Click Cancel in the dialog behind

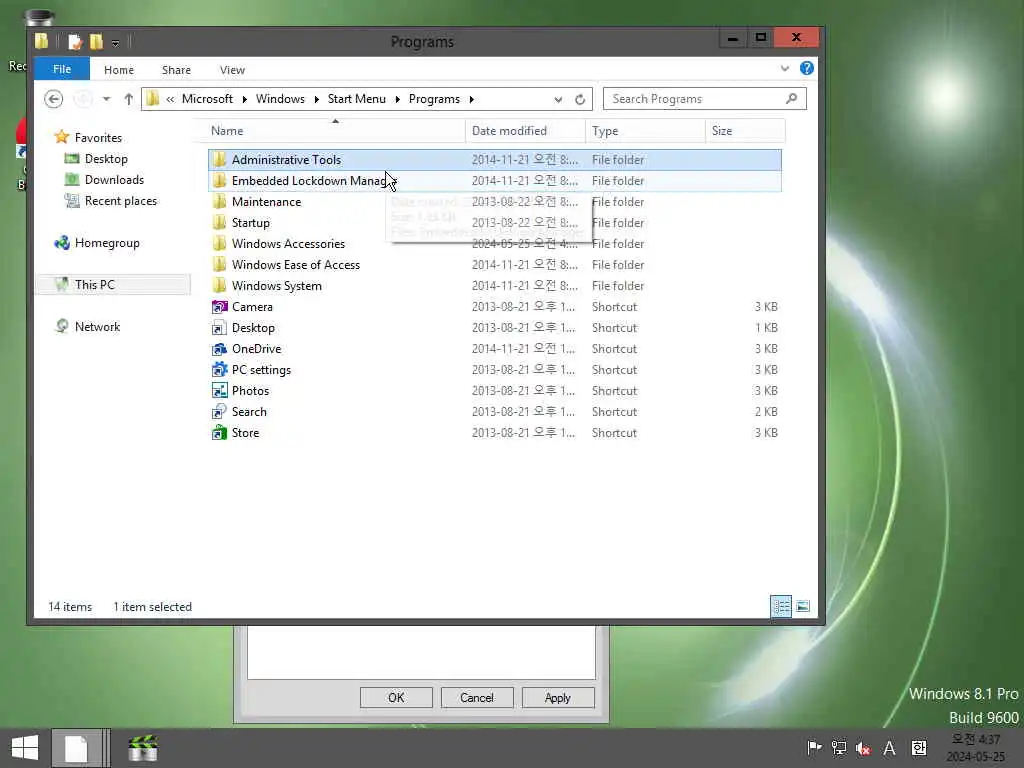coord(477,697)
